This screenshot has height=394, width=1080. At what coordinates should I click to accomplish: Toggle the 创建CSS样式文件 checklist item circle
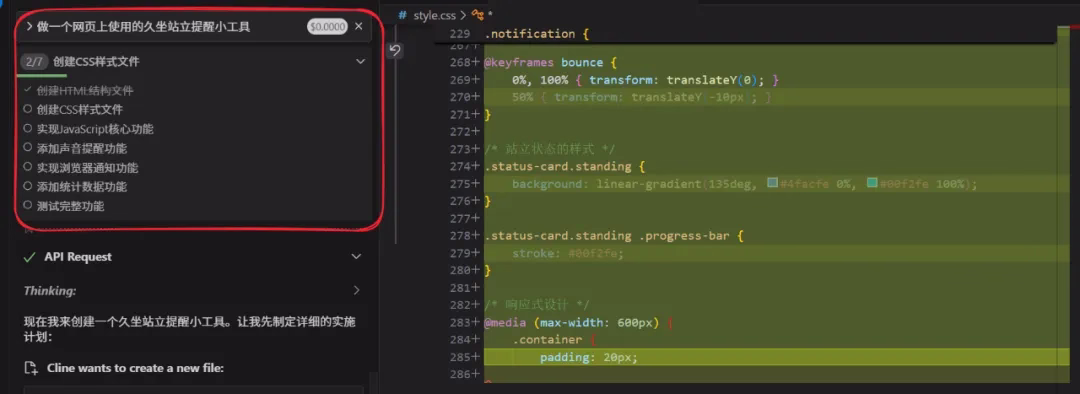(28, 109)
